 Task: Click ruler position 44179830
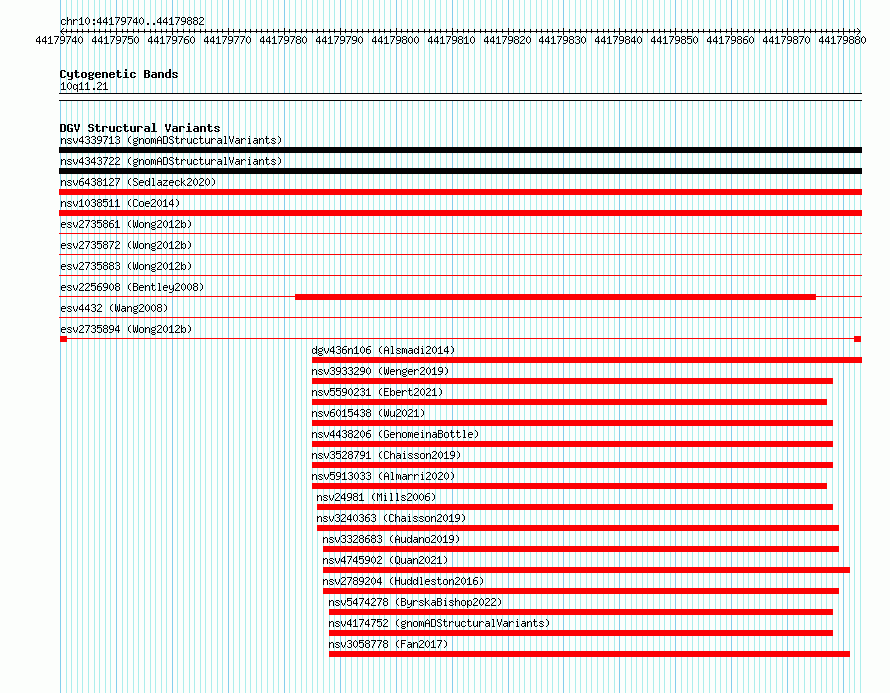click(x=562, y=40)
